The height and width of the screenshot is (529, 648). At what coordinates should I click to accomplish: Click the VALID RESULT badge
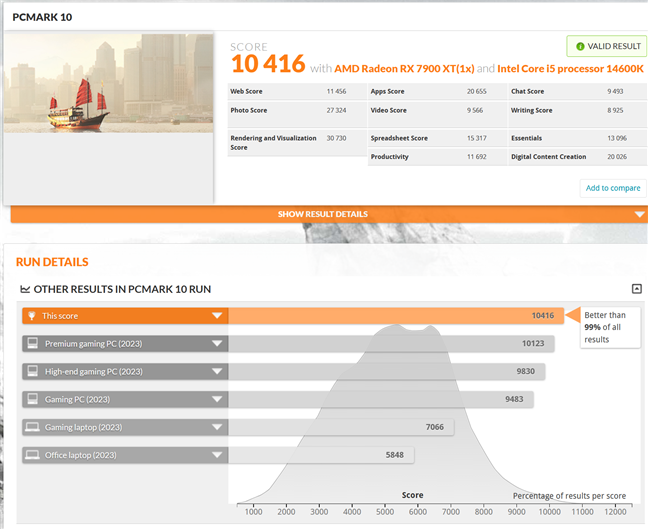(x=606, y=46)
